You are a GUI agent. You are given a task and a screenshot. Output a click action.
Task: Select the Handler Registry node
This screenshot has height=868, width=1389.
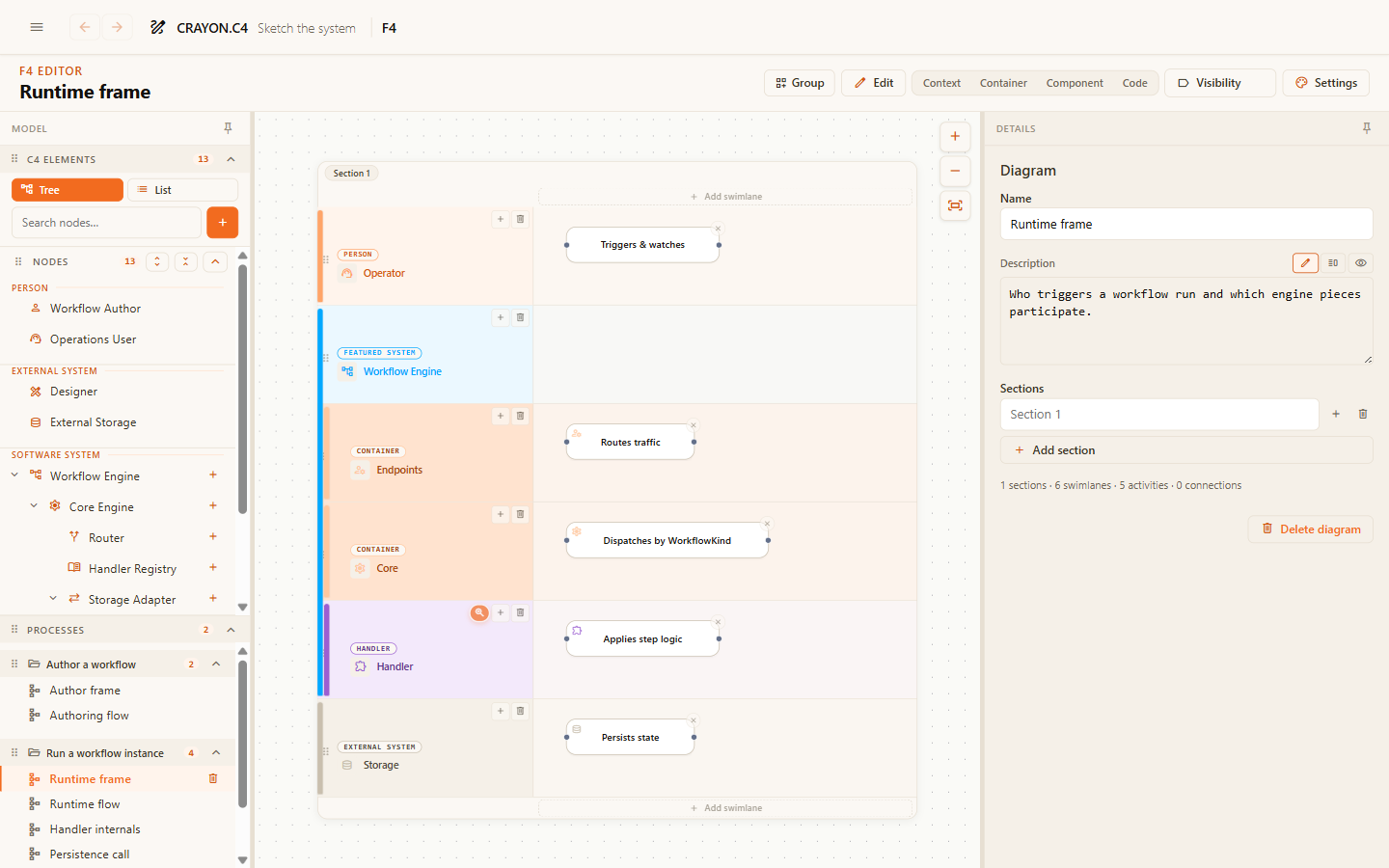pyautogui.click(x=132, y=568)
